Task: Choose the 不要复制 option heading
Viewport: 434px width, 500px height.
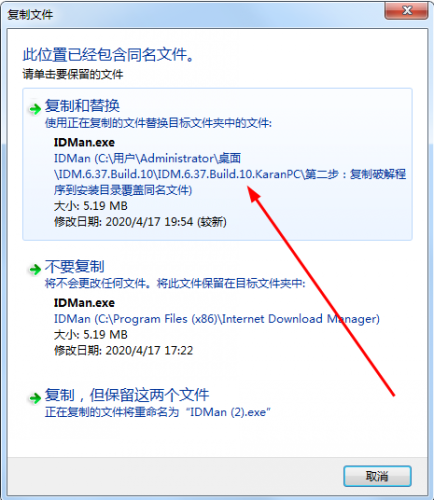Action: point(75,266)
